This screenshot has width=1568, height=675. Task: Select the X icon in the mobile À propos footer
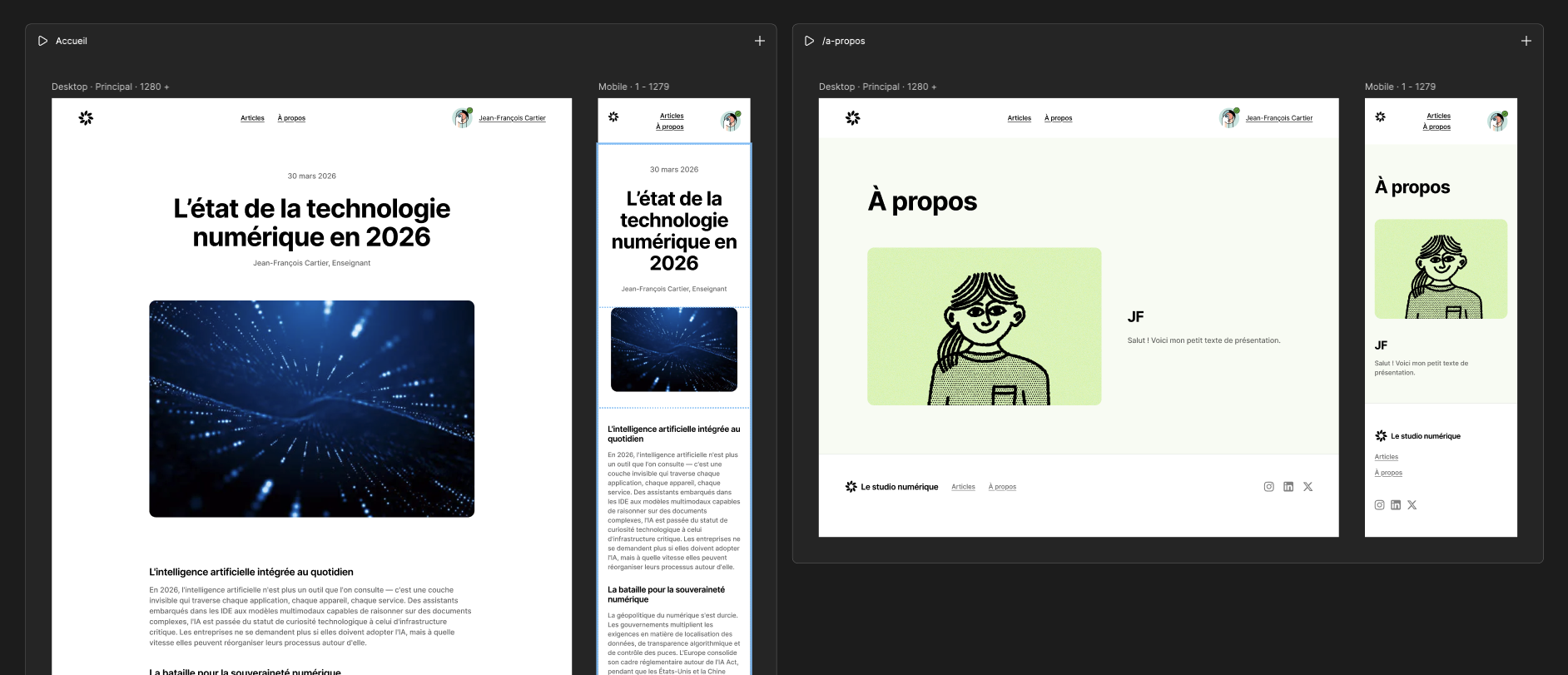pyautogui.click(x=1412, y=505)
